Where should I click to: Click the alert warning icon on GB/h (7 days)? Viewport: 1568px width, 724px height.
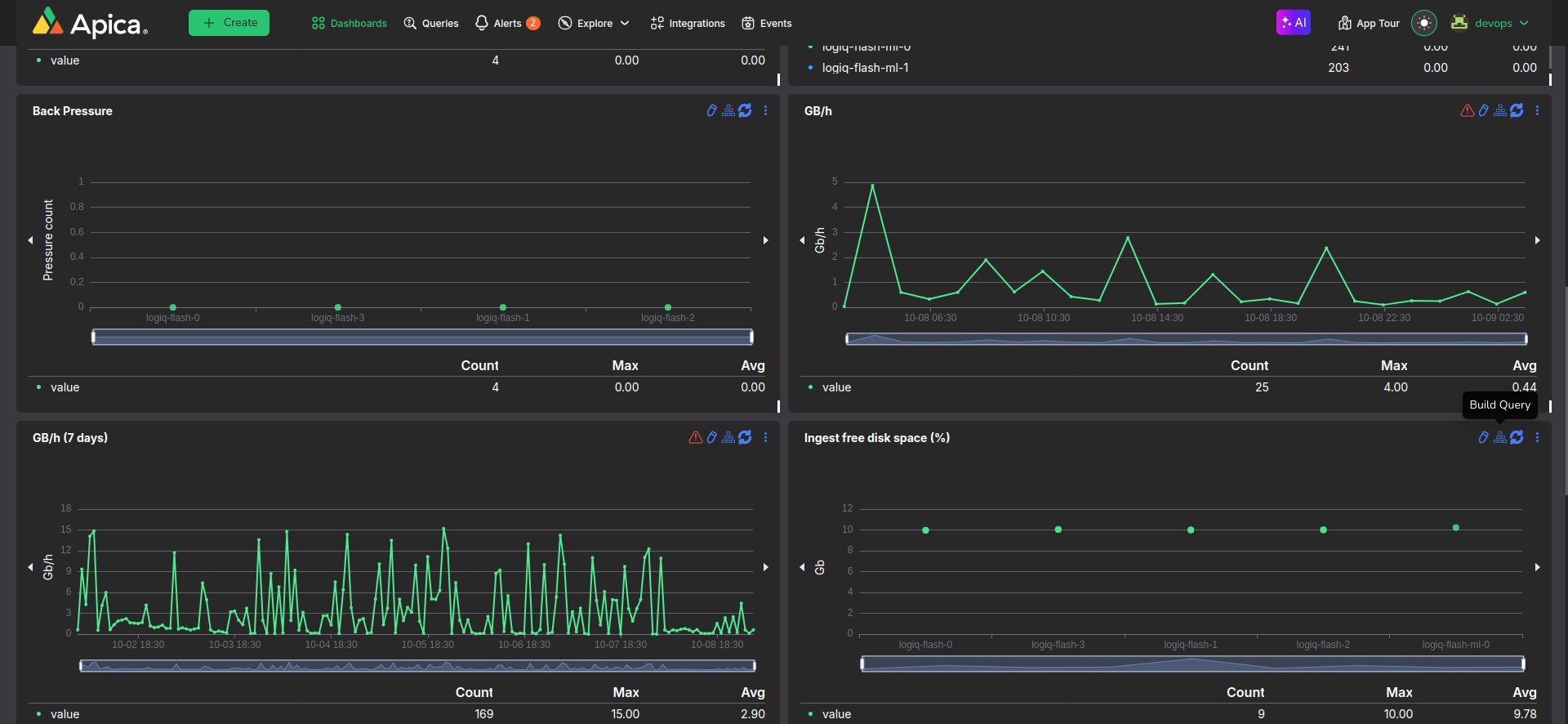tap(695, 438)
